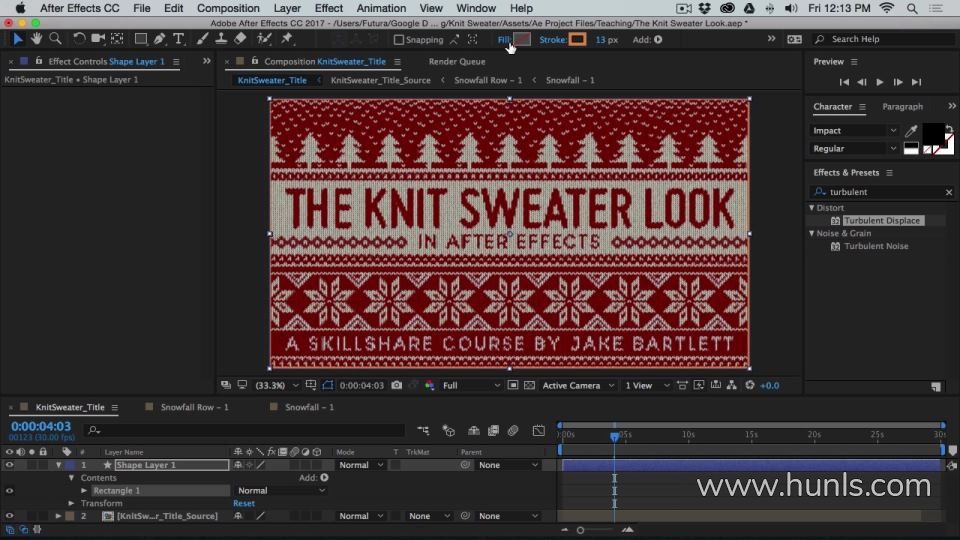This screenshot has width=960, height=540.
Task: Click the Stroke options link
Action: [x=552, y=40]
